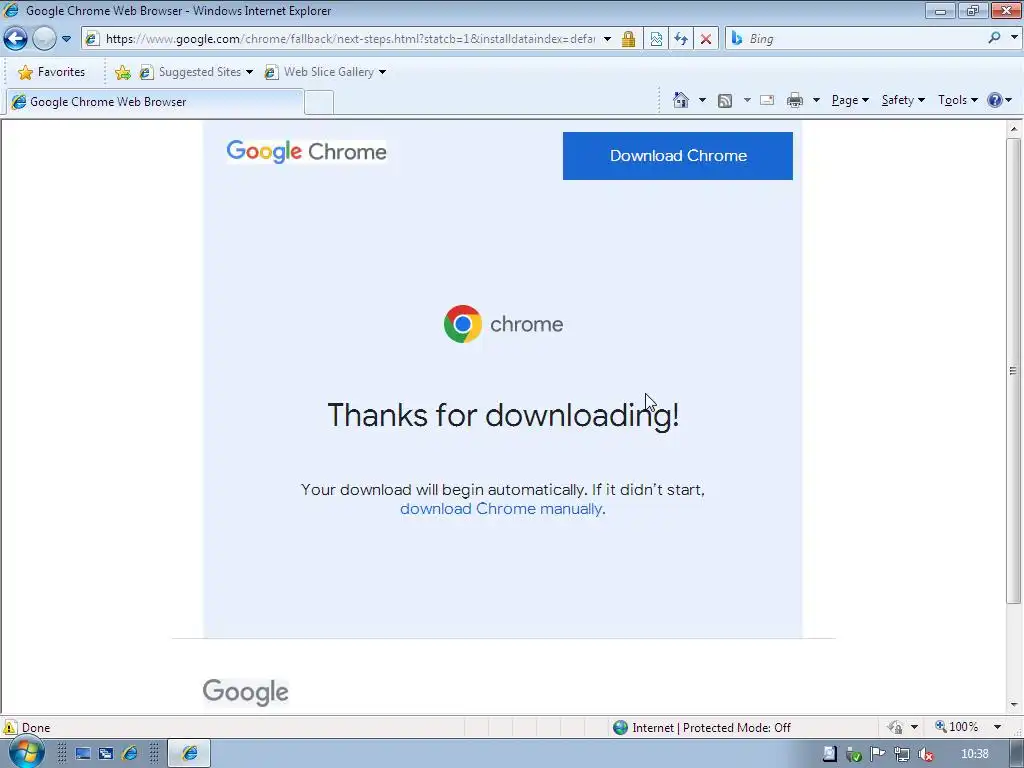Click the Google Chrome logo on page
The image size is (1024, 768).
tap(306, 152)
